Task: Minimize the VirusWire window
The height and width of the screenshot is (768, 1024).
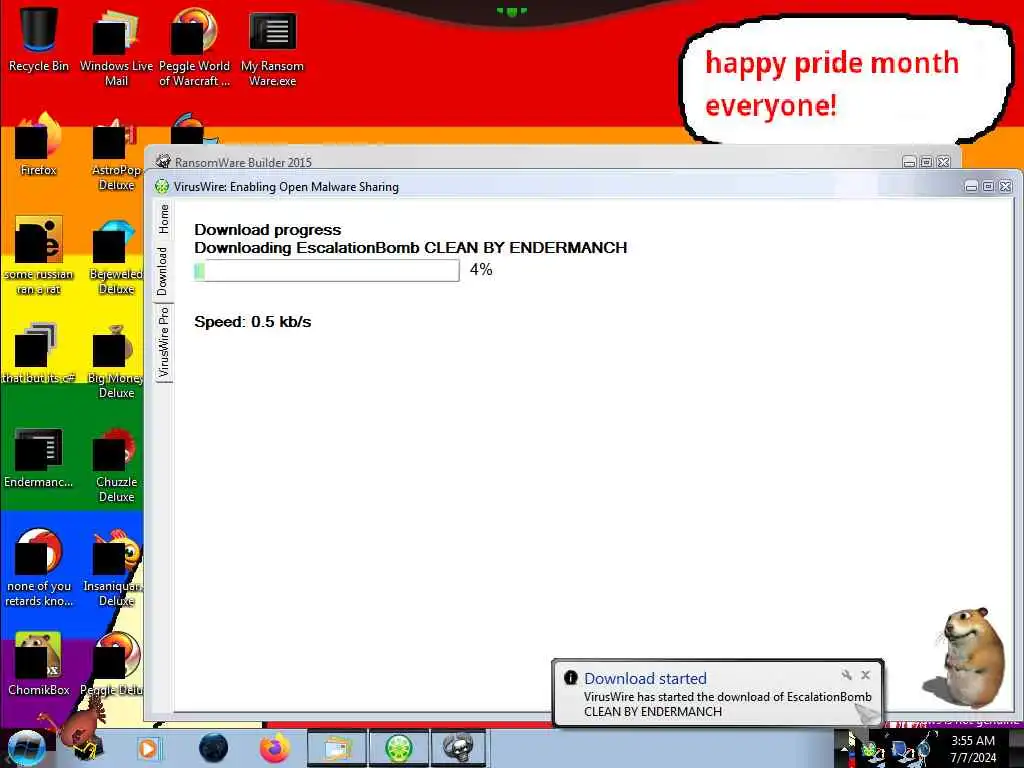Action: pyautogui.click(x=971, y=187)
